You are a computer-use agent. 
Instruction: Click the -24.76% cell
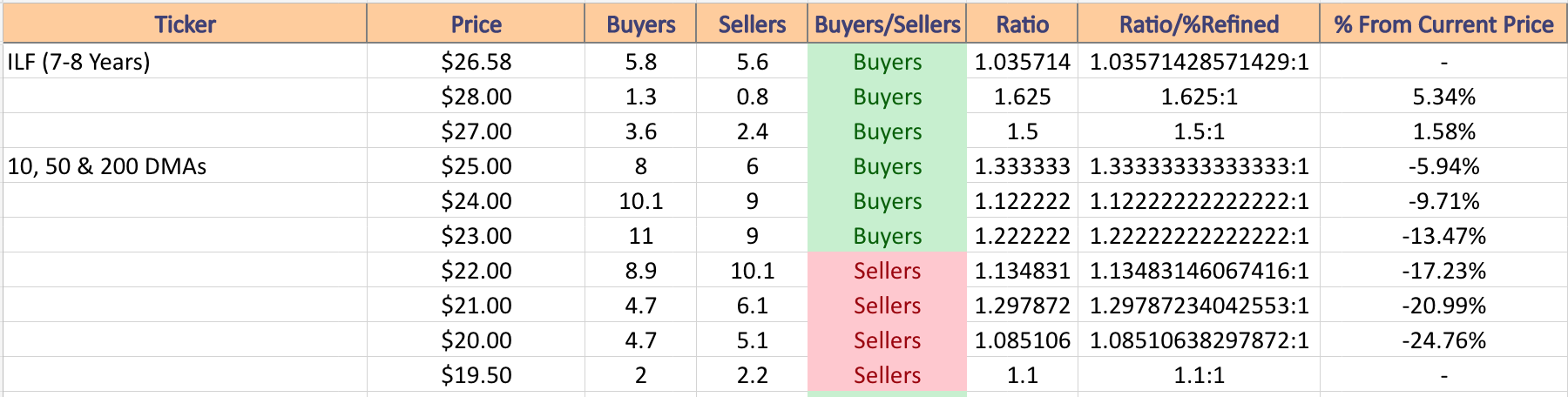coord(1443,340)
